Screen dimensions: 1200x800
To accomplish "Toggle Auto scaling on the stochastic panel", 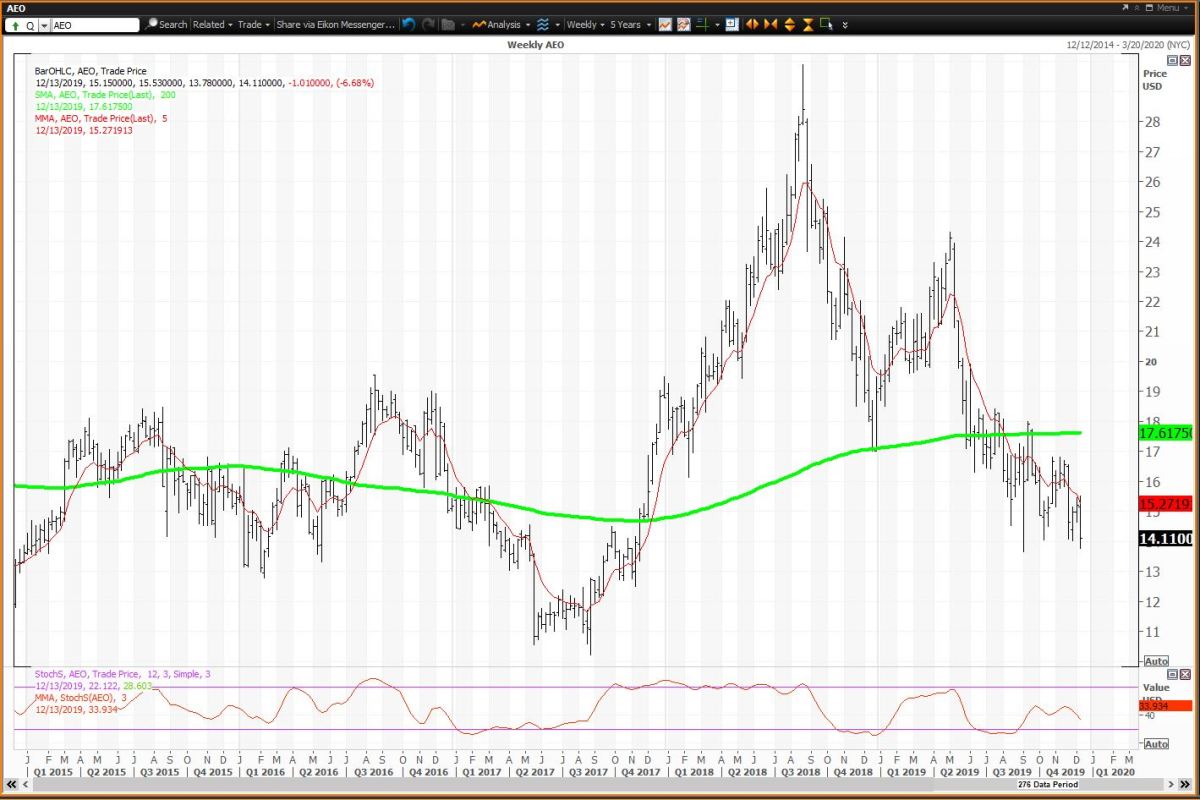I will (1155, 744).
